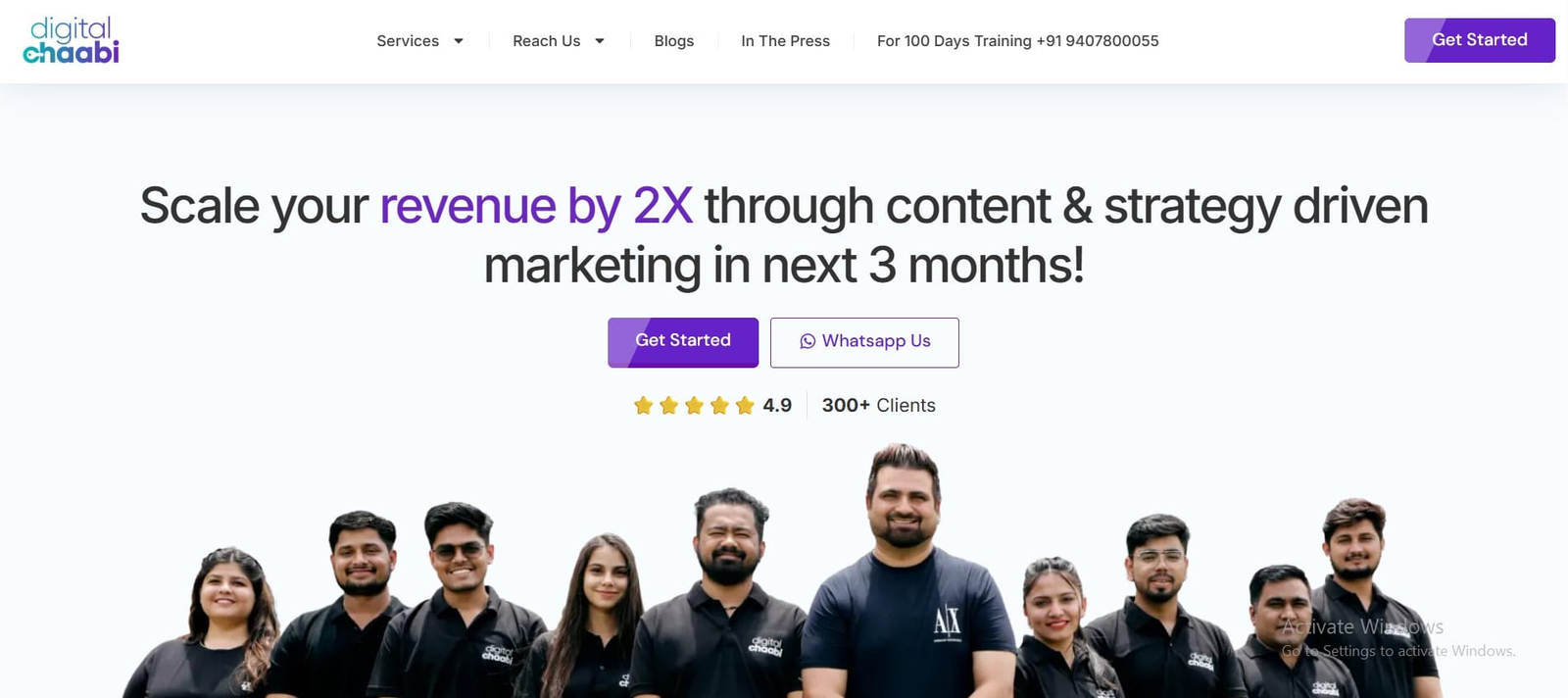Click the 4.9 rating score
This screenshot has height=698, width=1568.
777,405
